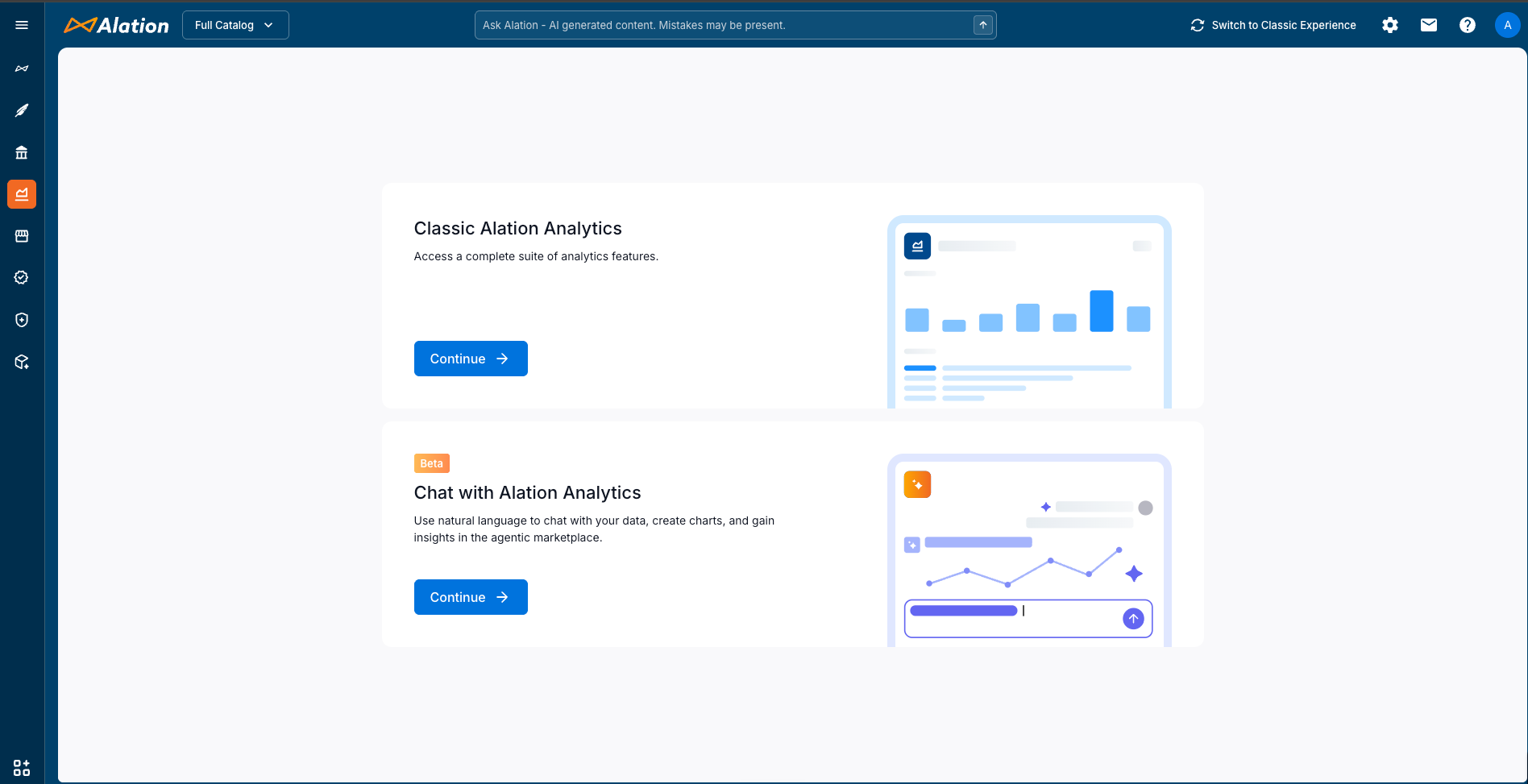Click the Classic Analytics bar chart illustration
The width and height of the screenshot is (1528, 784).
[1029, 312]
